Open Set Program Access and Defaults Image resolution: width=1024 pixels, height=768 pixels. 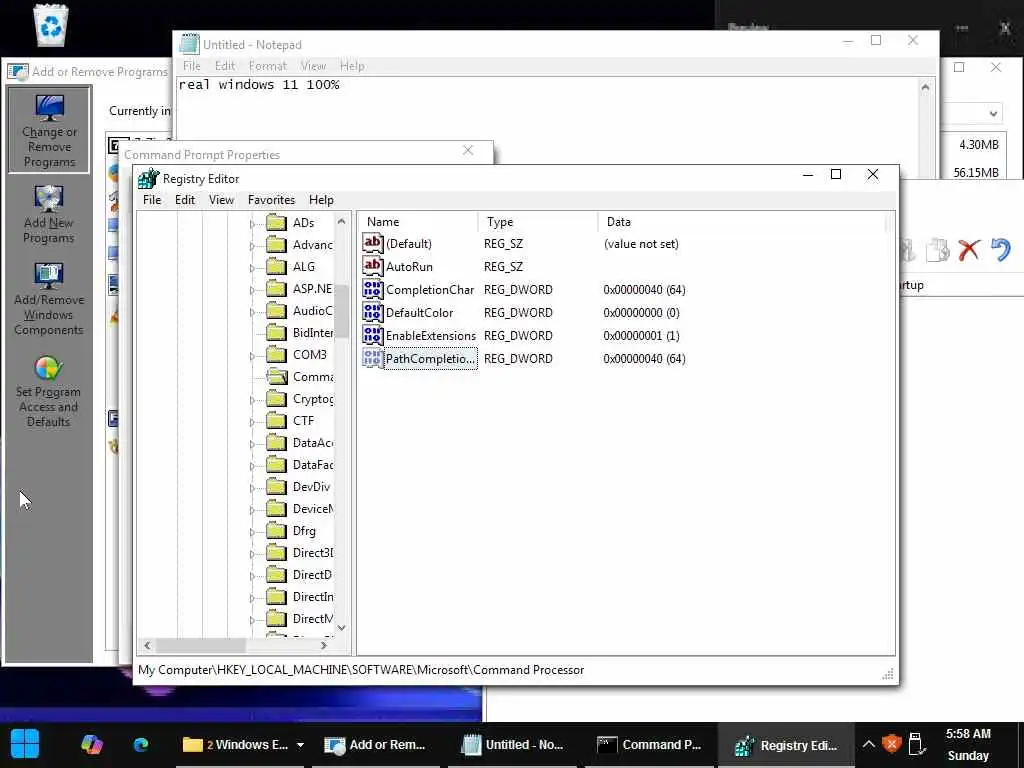coord(48,391)
